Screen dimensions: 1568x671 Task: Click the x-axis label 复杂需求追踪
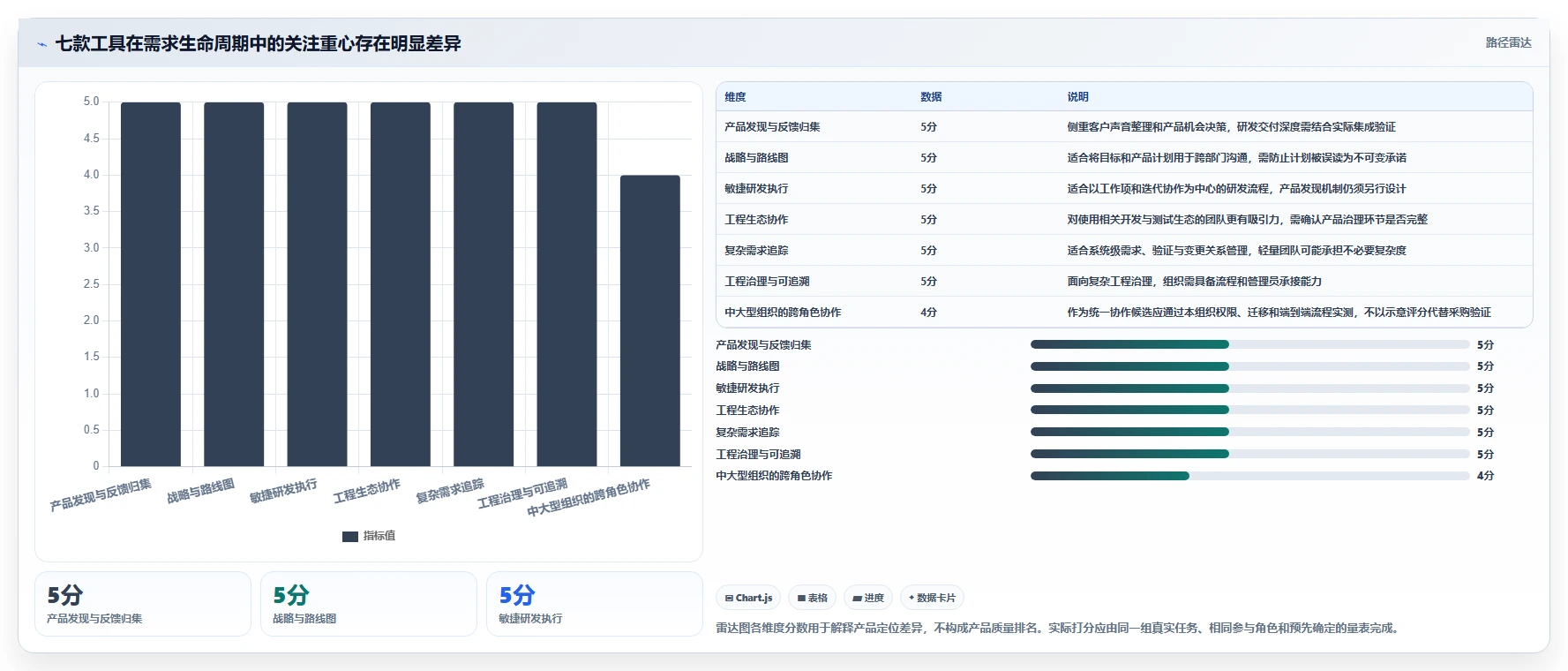[x=450, y=491]
